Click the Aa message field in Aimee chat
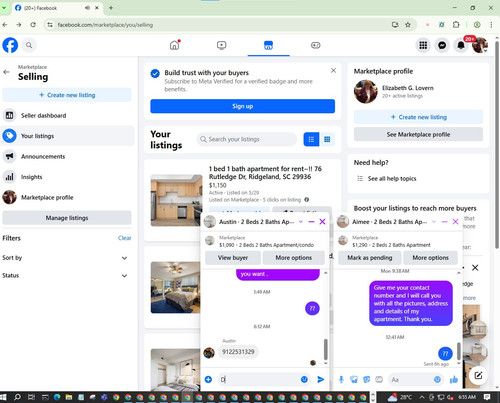The image size is (500, 403). (411, 379)
